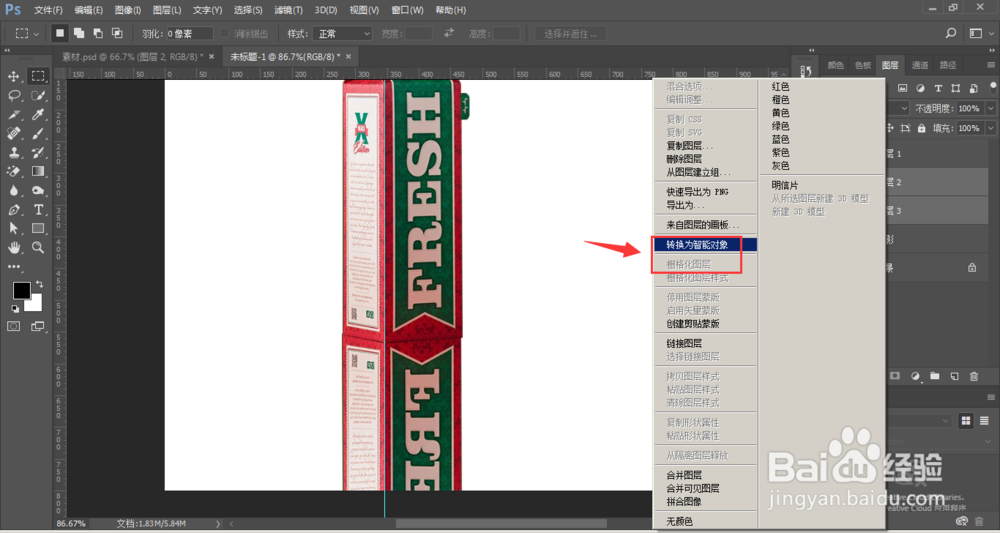Choose '转换为智能对象' from context menu
This screenshot has height=533, width=1000.
pyautogui.click(x=705, y=244)
